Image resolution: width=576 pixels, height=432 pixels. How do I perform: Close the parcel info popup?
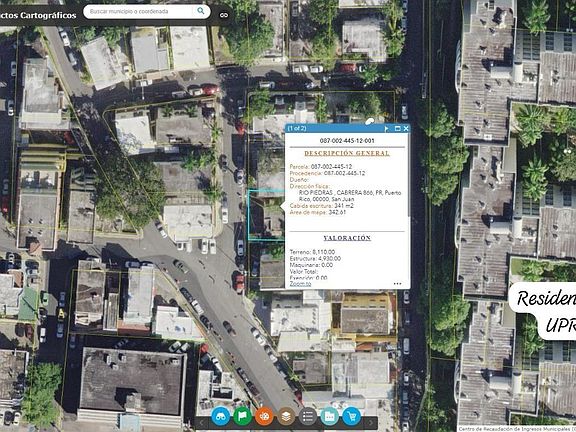(x=406, y=129)
